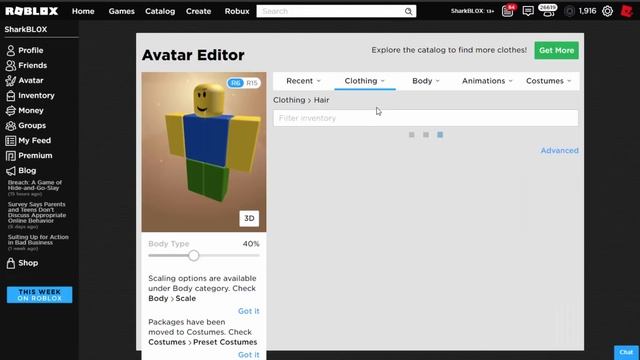Open the Avatar sidebar icon

[11, 80]
